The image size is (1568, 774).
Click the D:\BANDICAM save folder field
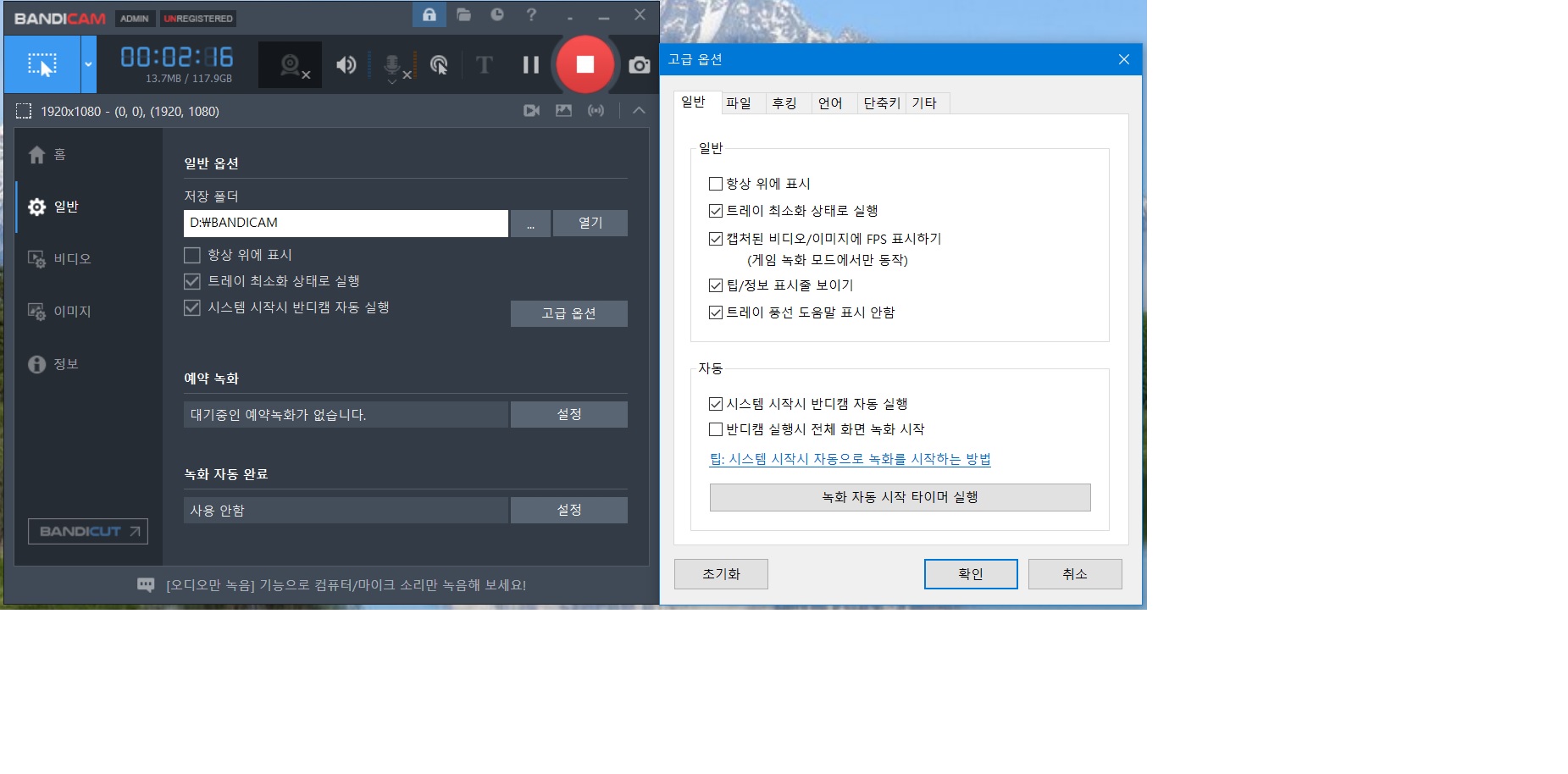click(x=346, y=223)
